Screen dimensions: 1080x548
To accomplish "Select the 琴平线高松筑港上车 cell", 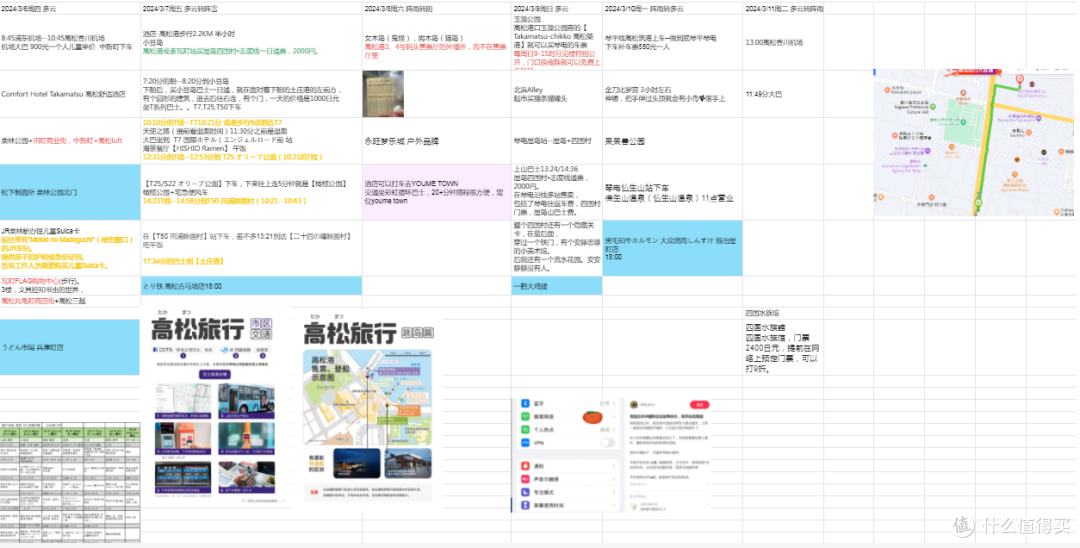I will tap(672, 42).
